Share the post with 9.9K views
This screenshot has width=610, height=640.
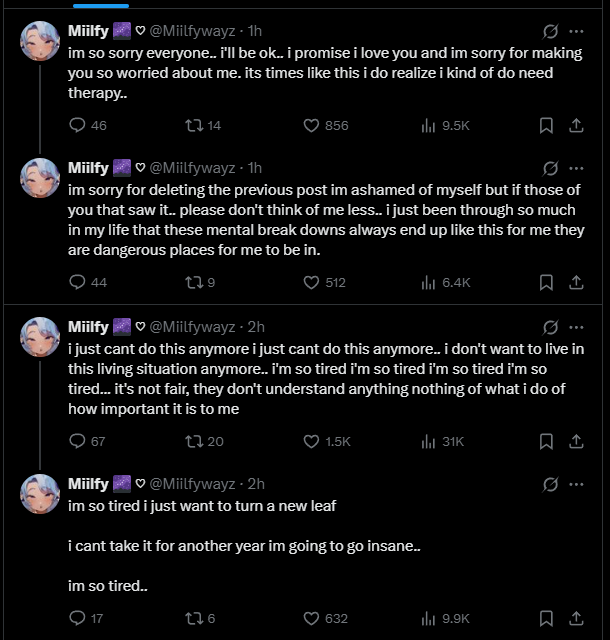click(576, 618)
